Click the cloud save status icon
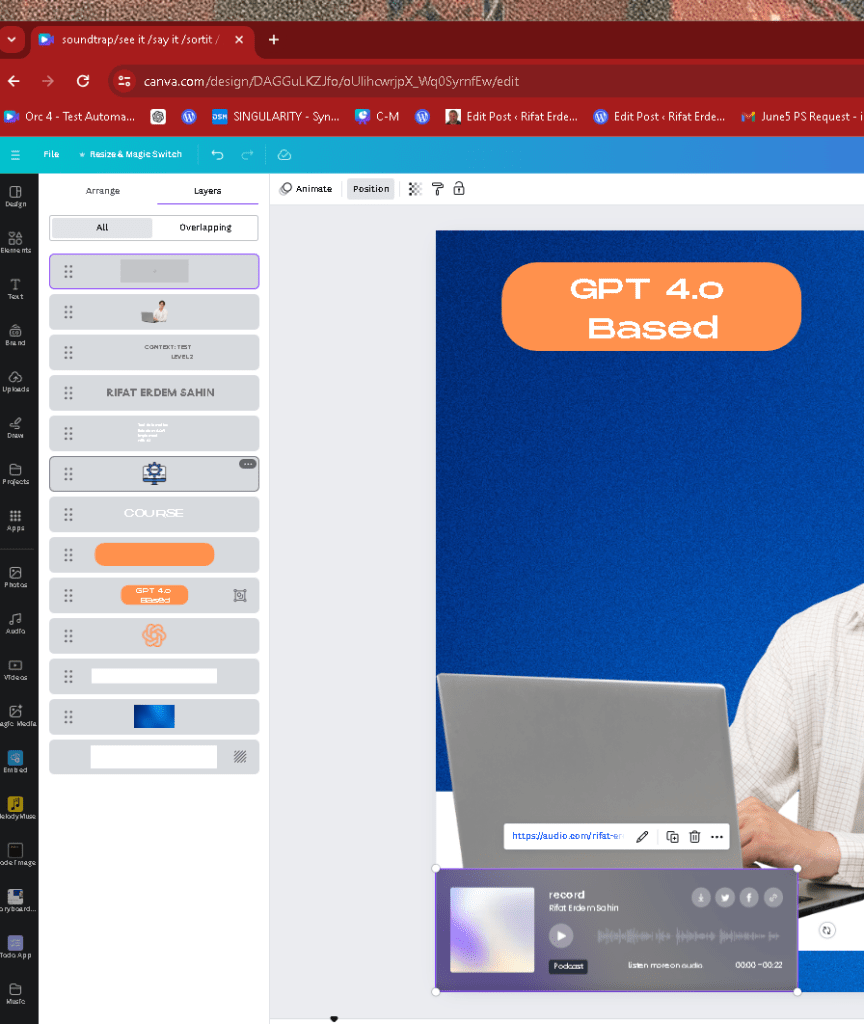Screen dimensions: 864x1024 tap(284, 155)
